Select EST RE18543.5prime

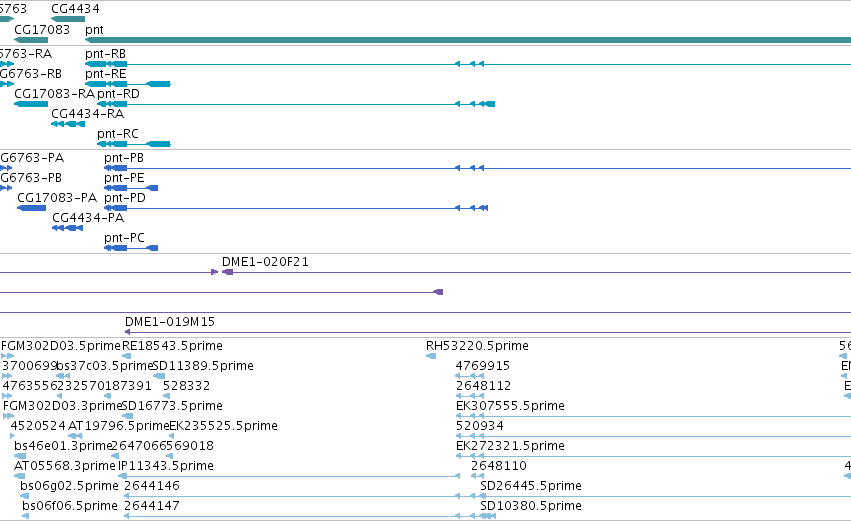pos(126,356)
